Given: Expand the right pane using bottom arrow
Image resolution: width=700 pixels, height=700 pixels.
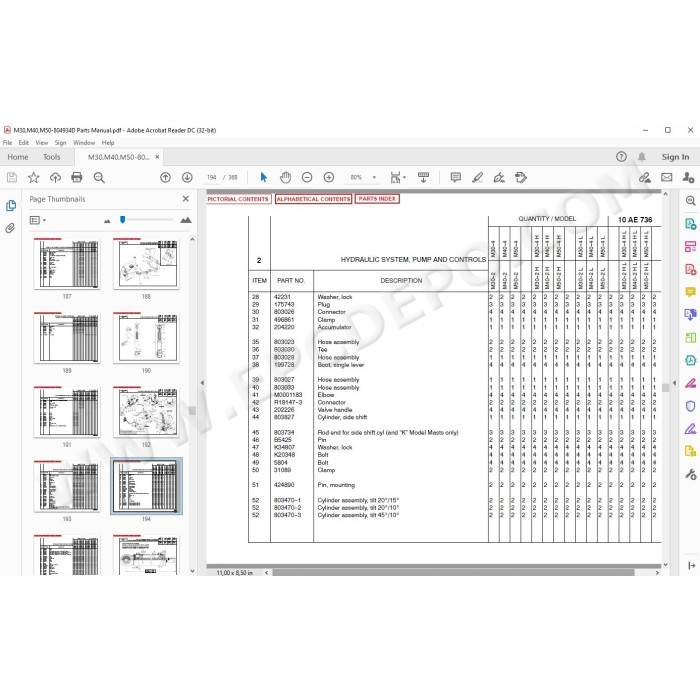Looking at the screenshot, I should click(691, 566).
